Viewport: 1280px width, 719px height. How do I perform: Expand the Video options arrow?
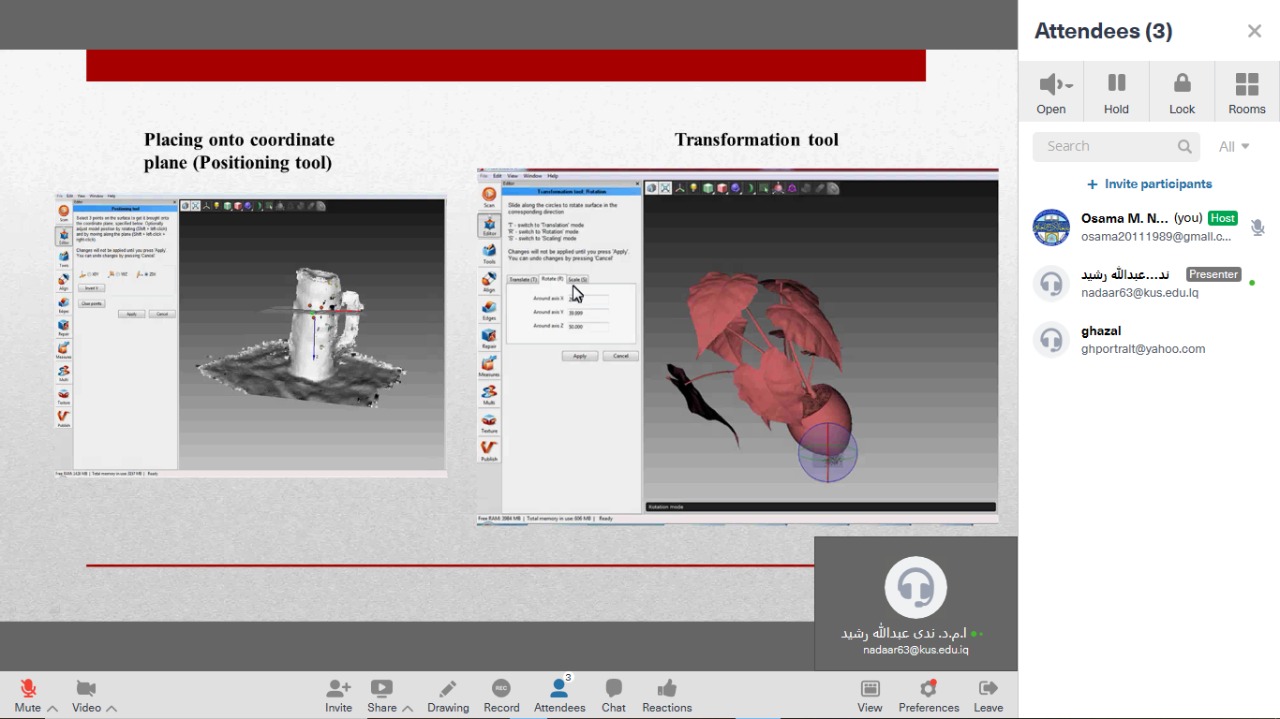tap(111, 708)
